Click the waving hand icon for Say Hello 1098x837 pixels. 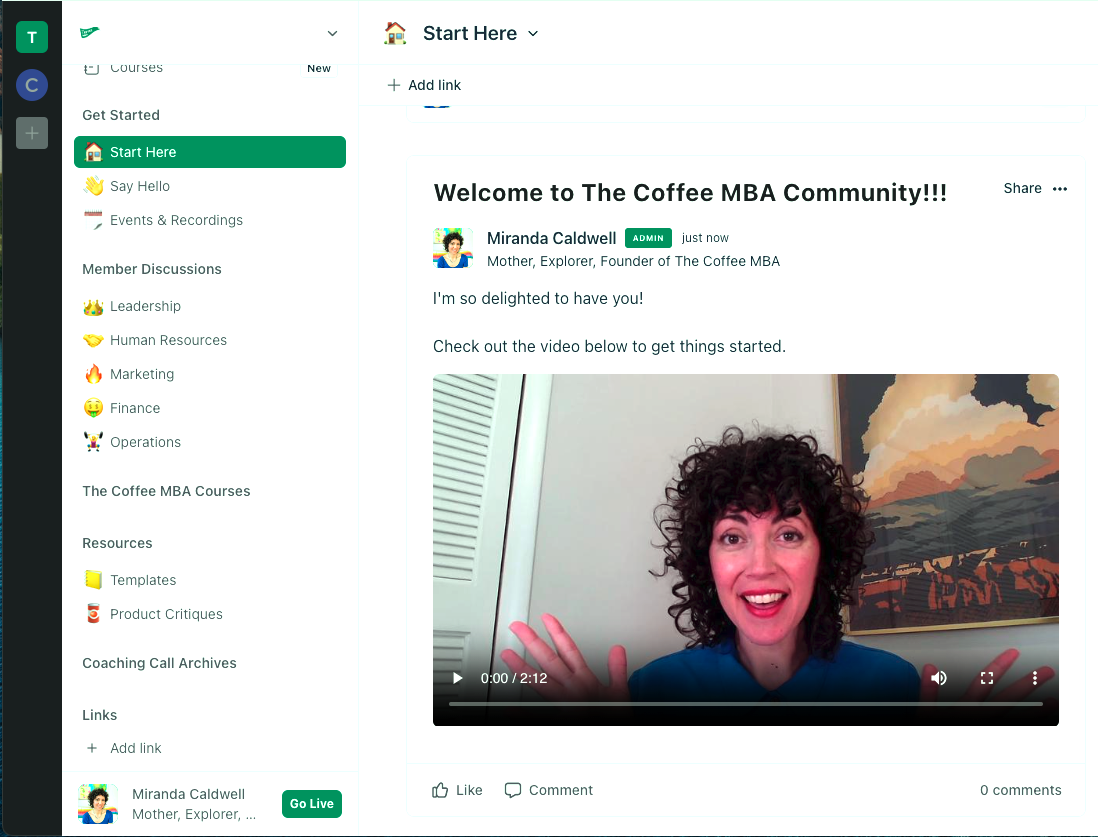93,186
